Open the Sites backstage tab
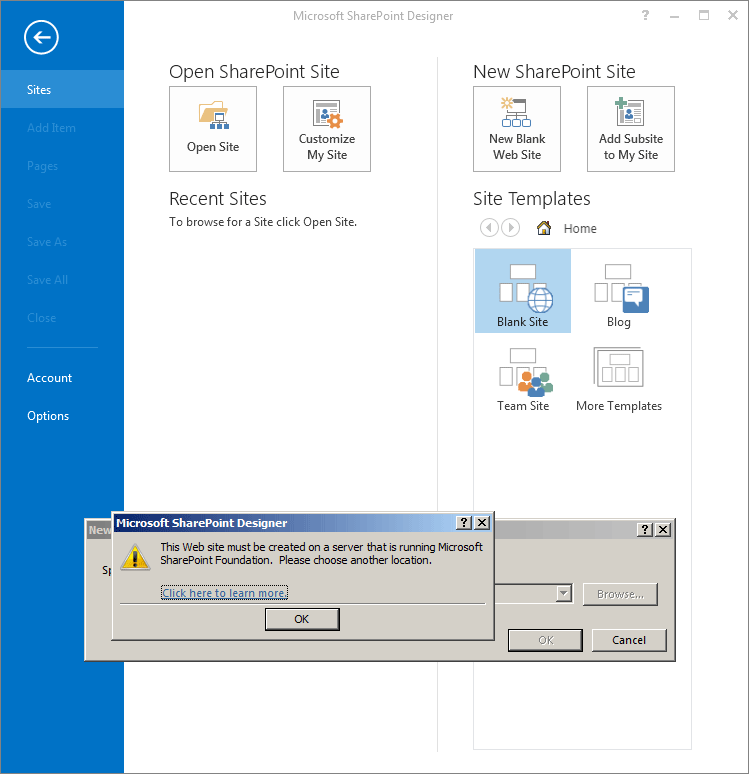This screenshot has width=749, height=774. pyautogui.click(x=62, y=89)
